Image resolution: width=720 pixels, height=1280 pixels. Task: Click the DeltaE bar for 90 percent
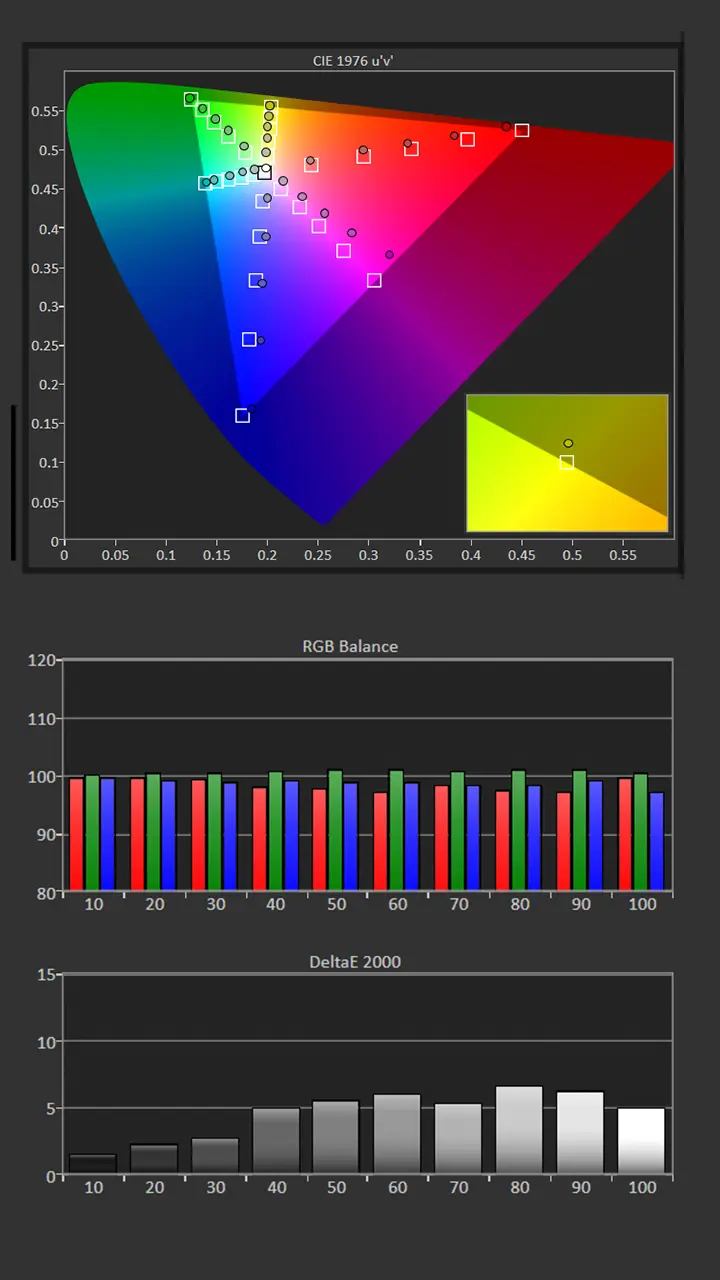(x=580, y=1133)
